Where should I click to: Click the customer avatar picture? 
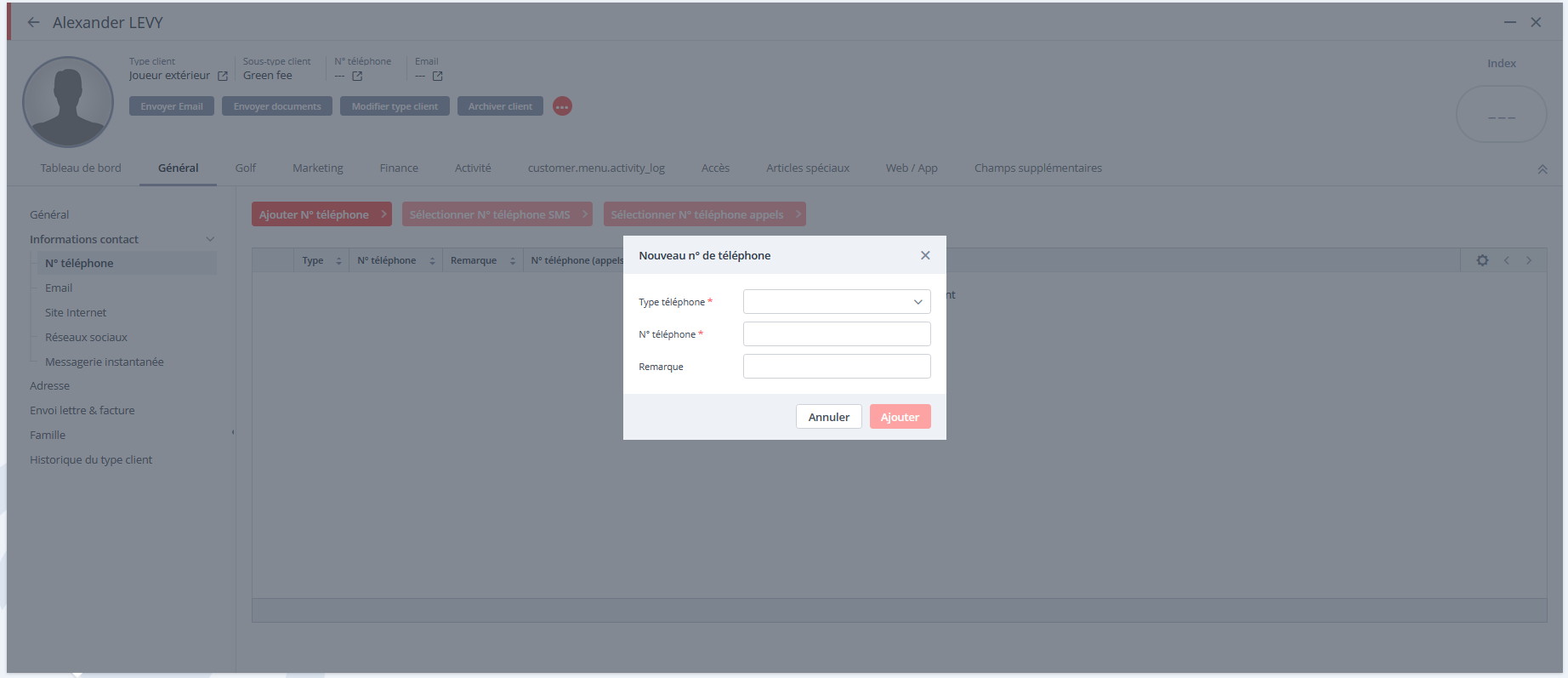click(x=68, y=102)
